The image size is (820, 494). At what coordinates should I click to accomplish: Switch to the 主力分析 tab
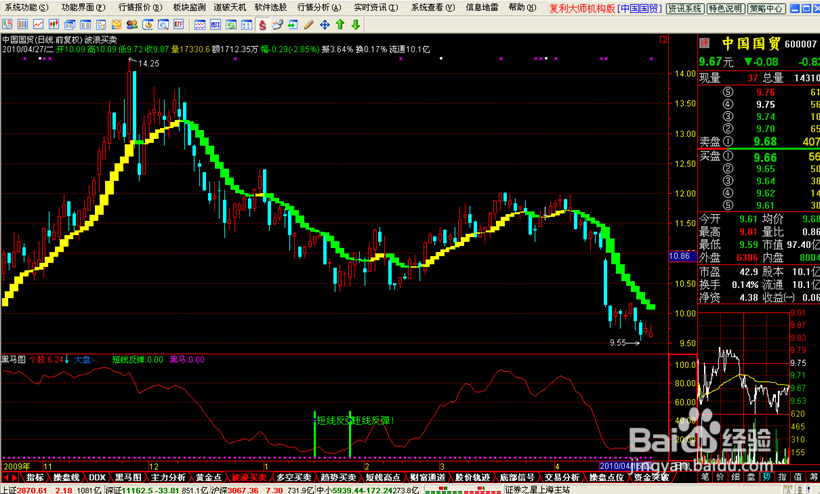[168, 477]
